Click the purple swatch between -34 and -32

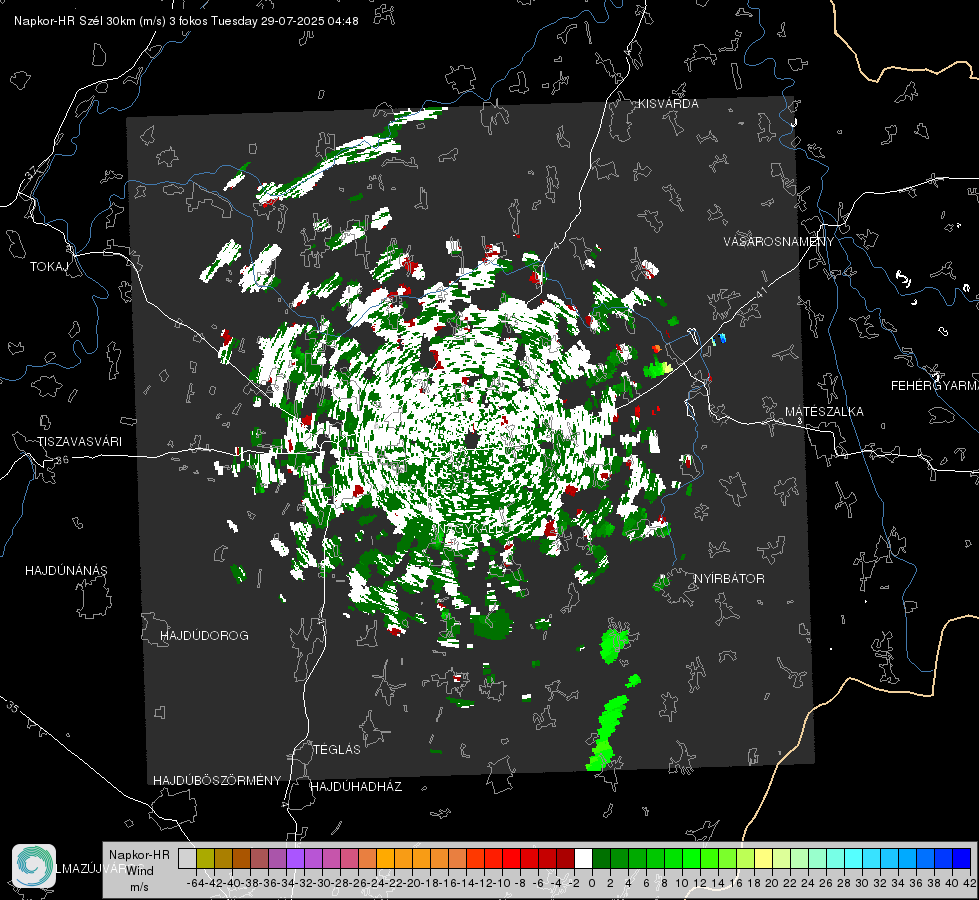[x=295, y=858]
